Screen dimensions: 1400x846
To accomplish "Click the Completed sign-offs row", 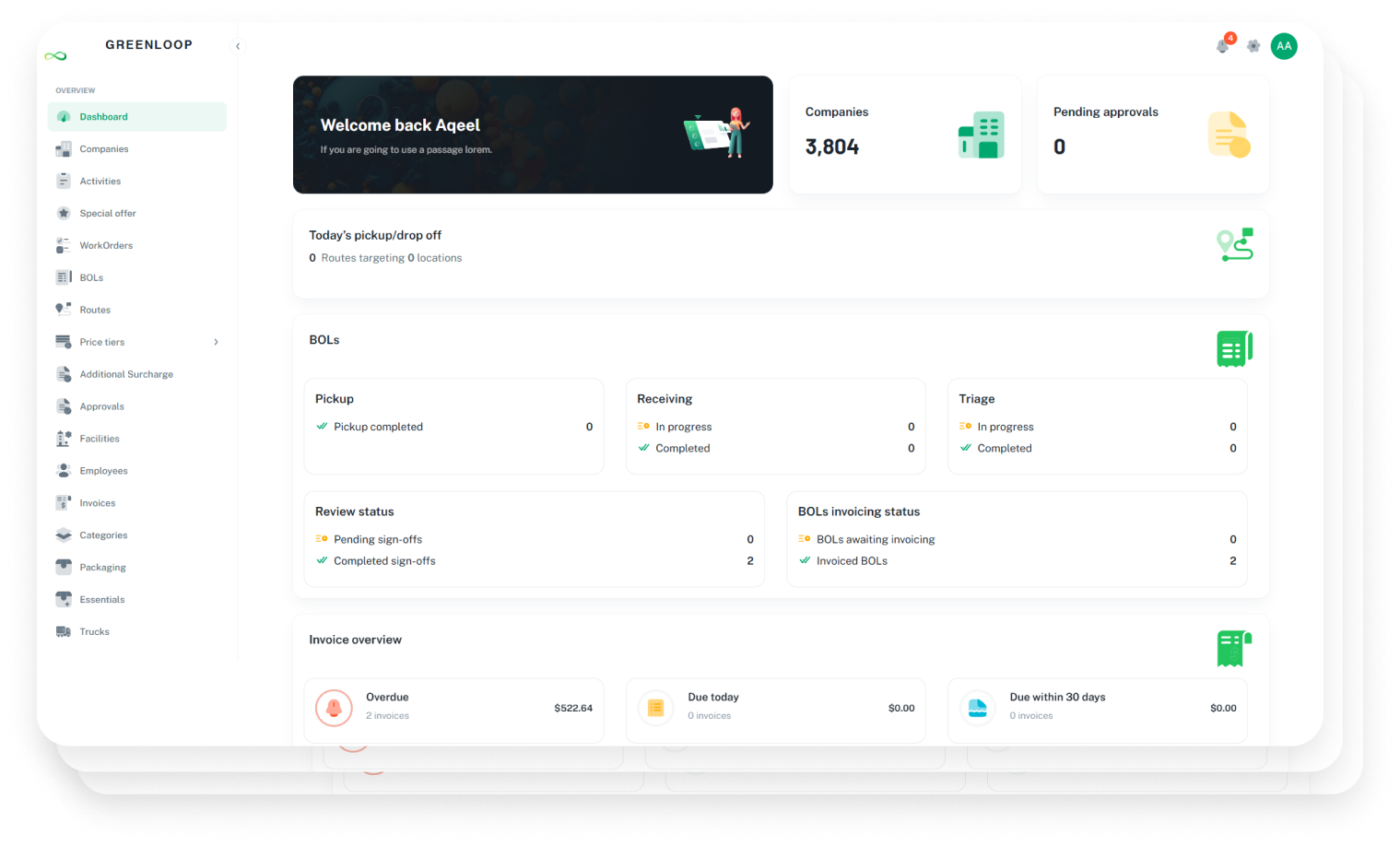I will click(x=534, y=561).
